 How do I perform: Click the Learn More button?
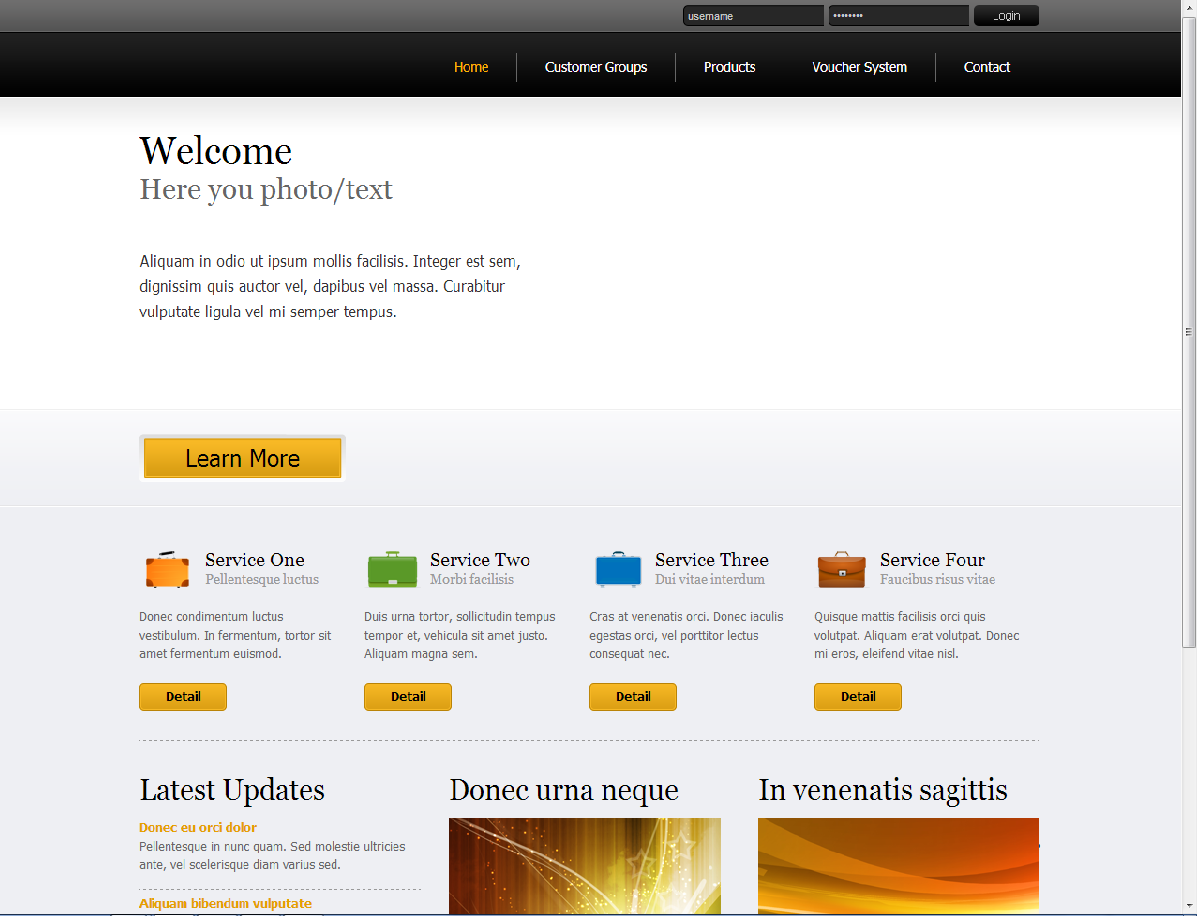coord(243,459)
